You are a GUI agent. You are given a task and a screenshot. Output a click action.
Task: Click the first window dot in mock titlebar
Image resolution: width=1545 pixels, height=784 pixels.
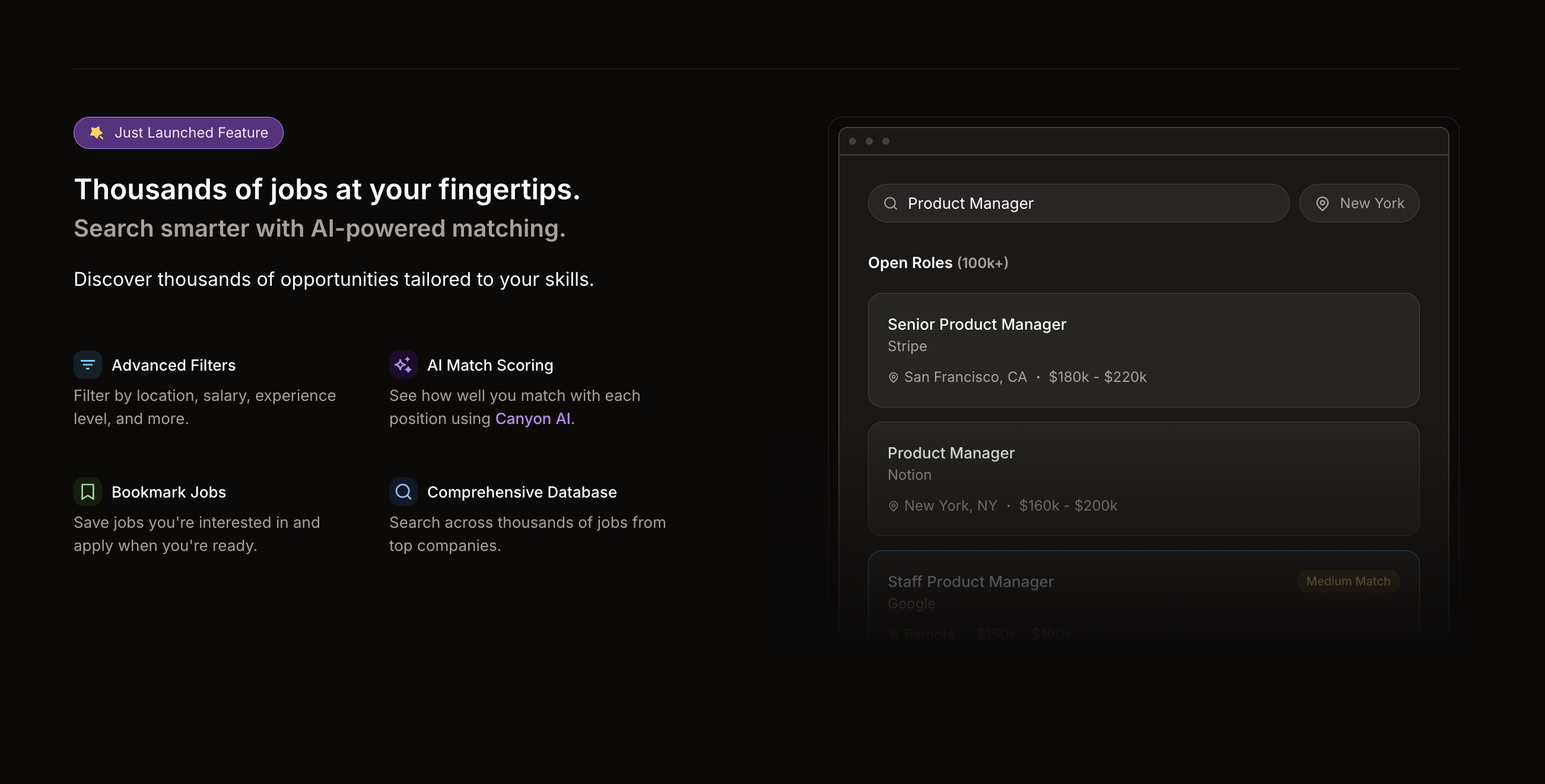[852, 141]
